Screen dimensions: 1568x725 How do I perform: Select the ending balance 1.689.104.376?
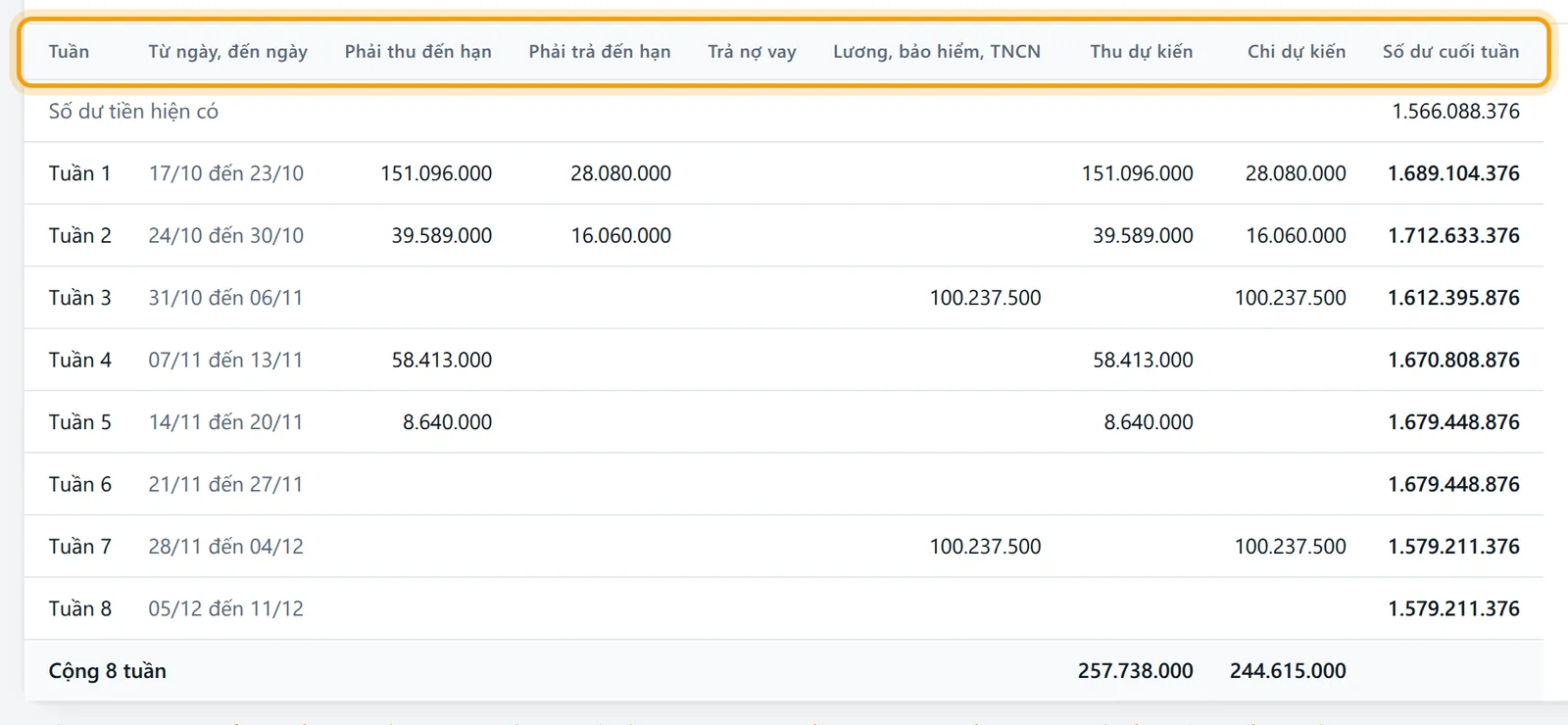(1453, 173)
